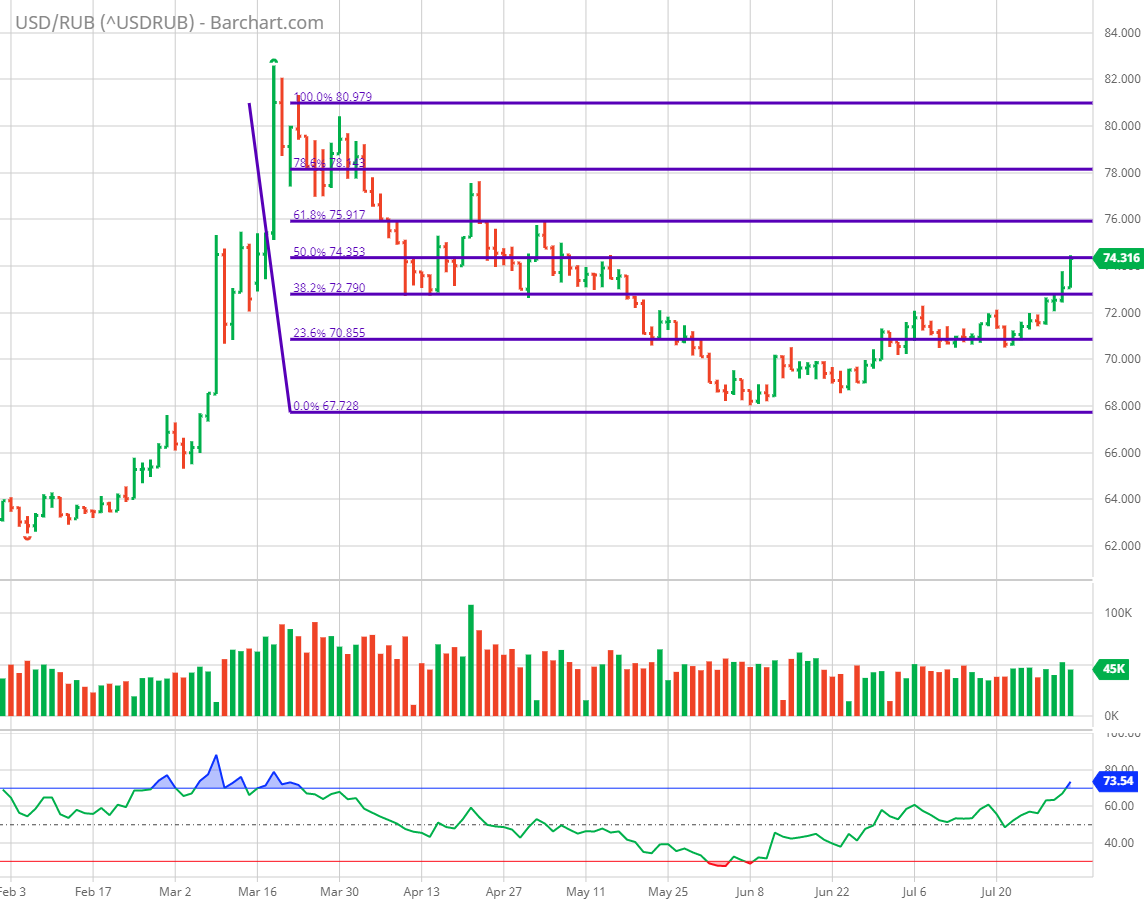
Task: Click the Jun 8 date label
Action: click(750, 892)
